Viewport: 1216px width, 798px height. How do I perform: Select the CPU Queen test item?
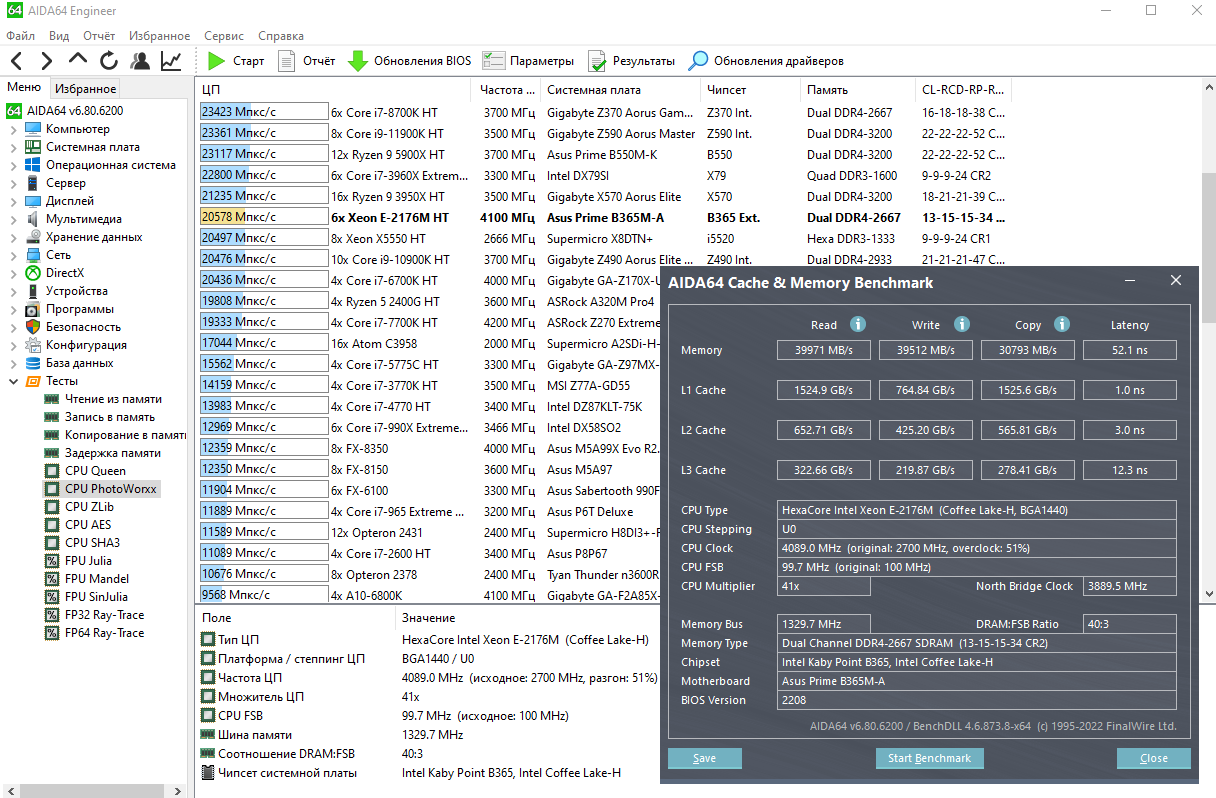point(95,471)
